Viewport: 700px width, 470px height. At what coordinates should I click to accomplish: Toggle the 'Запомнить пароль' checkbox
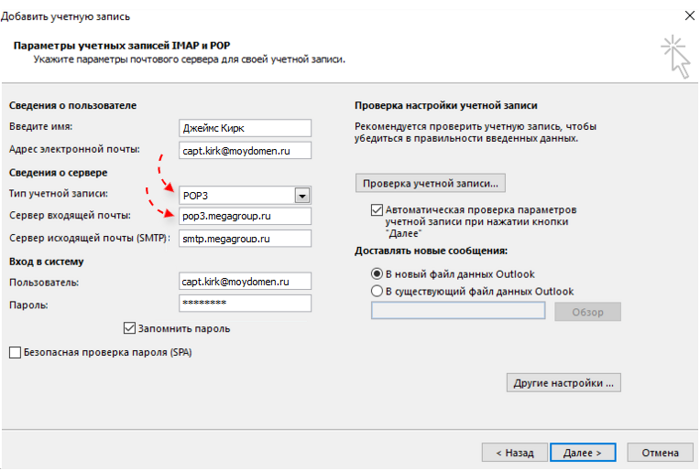130,327
